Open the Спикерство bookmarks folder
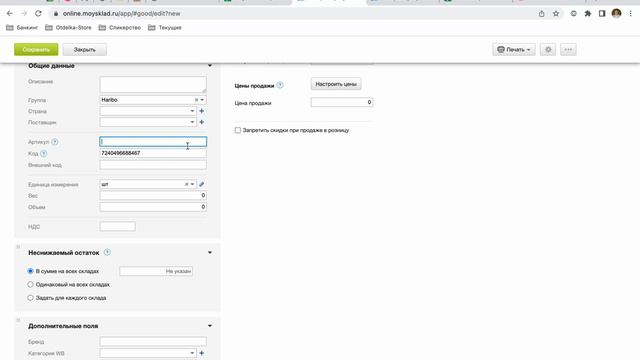 point(120,27)
